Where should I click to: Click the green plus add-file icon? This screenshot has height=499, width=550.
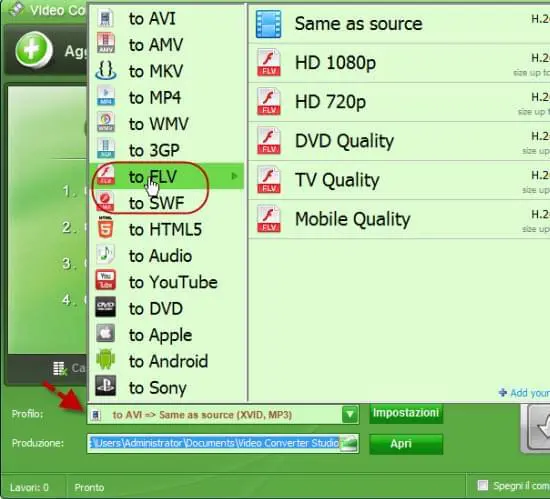click(x=34, y=50)
